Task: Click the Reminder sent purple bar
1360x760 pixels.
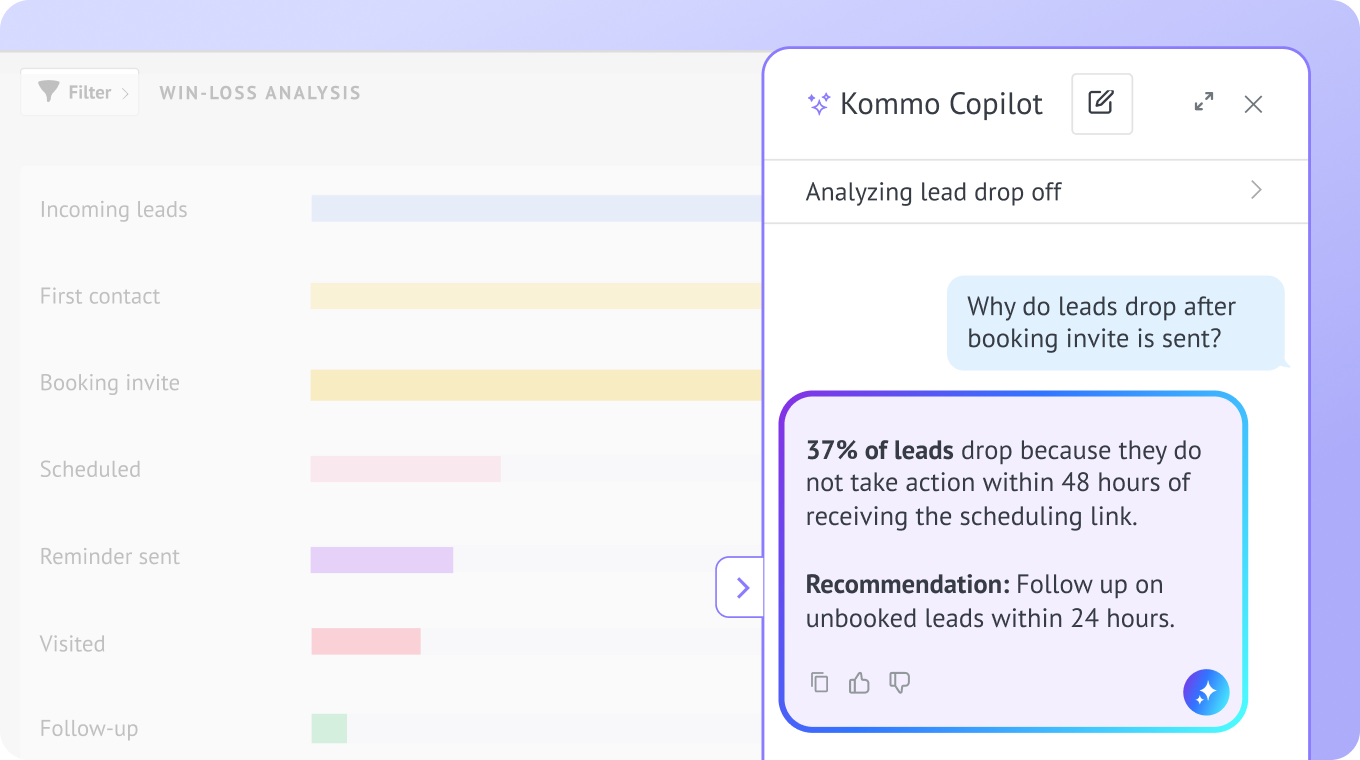Action: click(x=382, y=560)
